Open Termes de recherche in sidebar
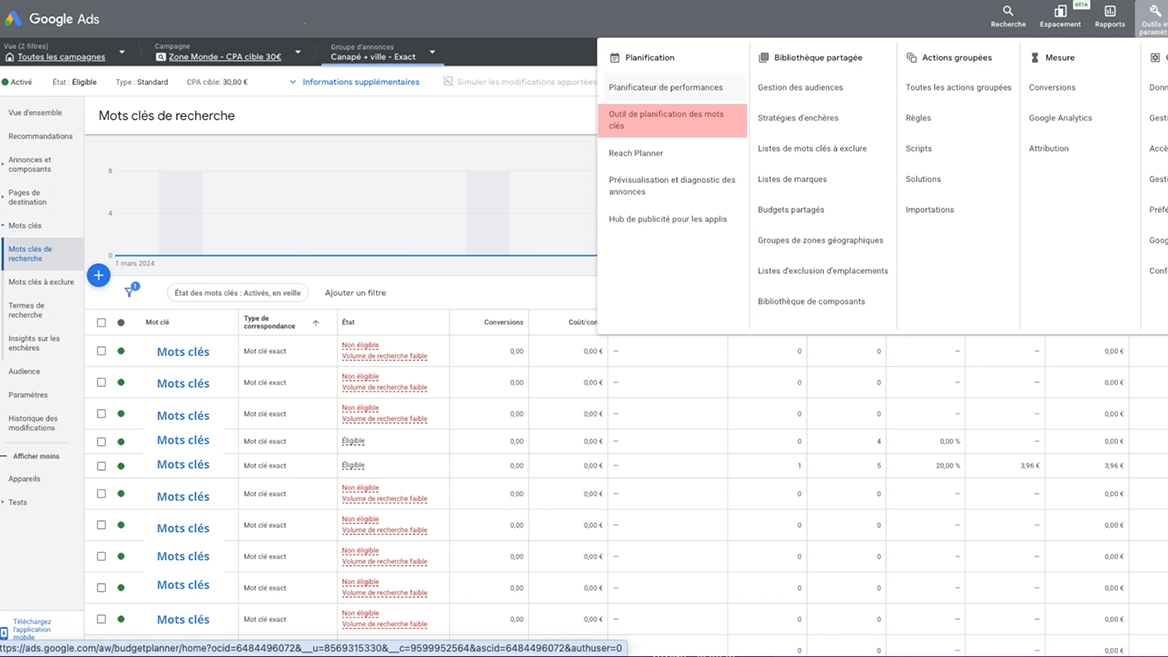Screen dimensions: 1168x657 [26, 310]
